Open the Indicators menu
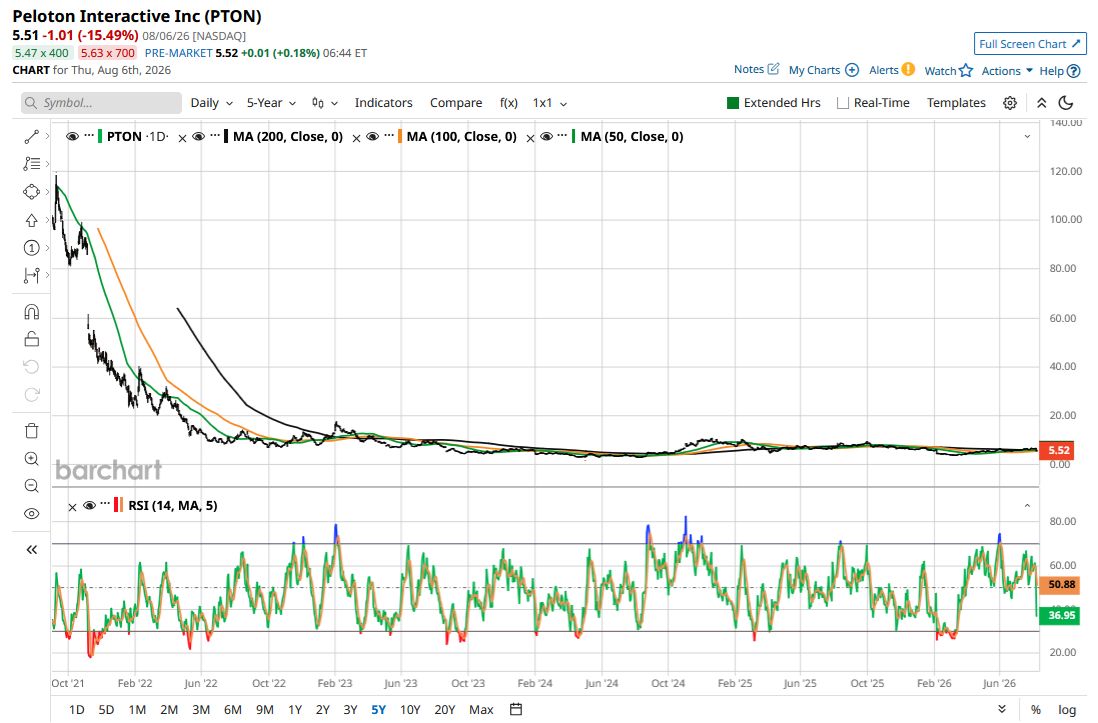Image resolution: width=1098 pixels, height=723 pixels. click(384, 103)
